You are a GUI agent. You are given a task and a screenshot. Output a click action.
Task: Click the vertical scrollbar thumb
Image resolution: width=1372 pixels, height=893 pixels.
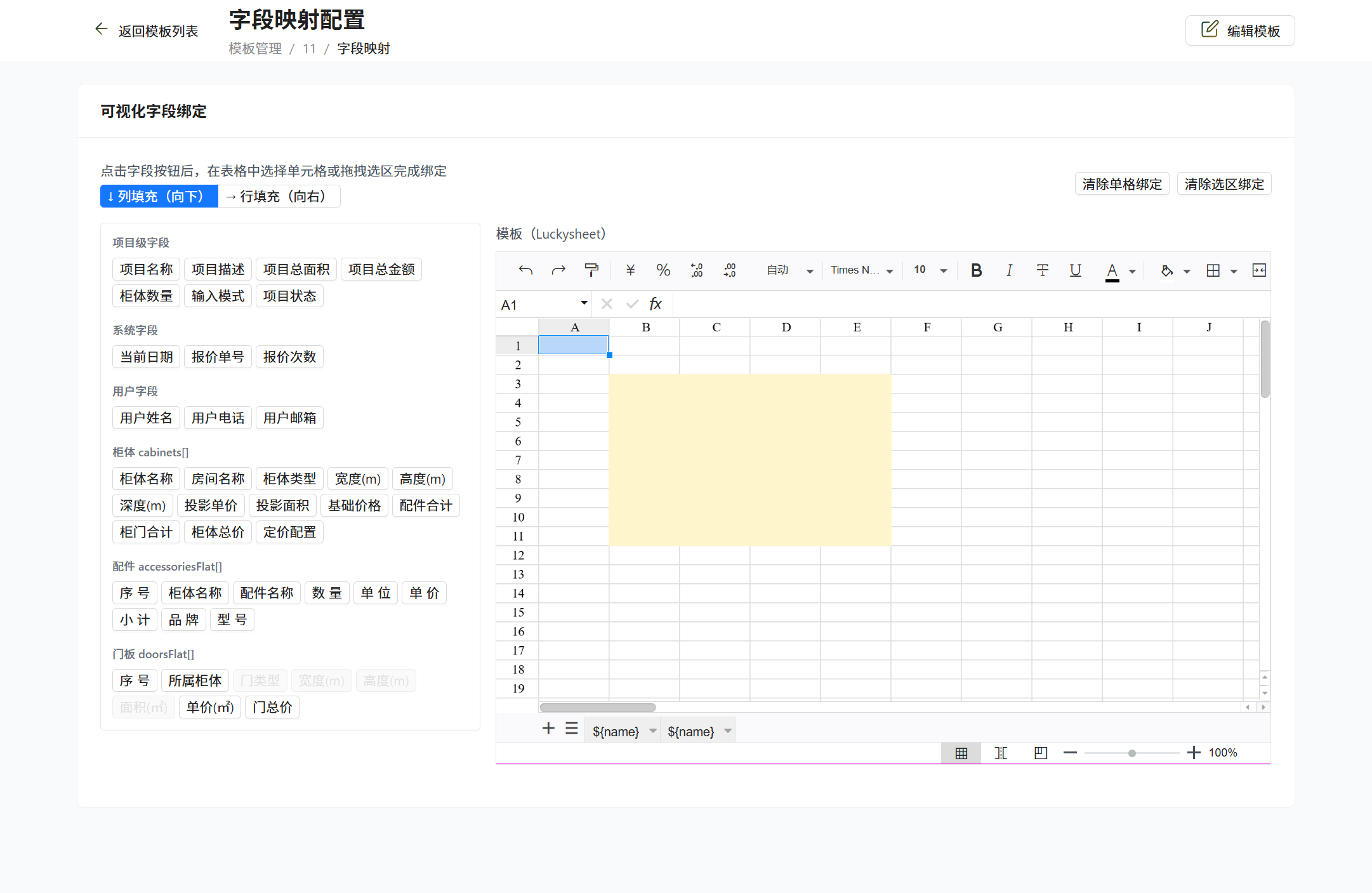[1265, 359]
